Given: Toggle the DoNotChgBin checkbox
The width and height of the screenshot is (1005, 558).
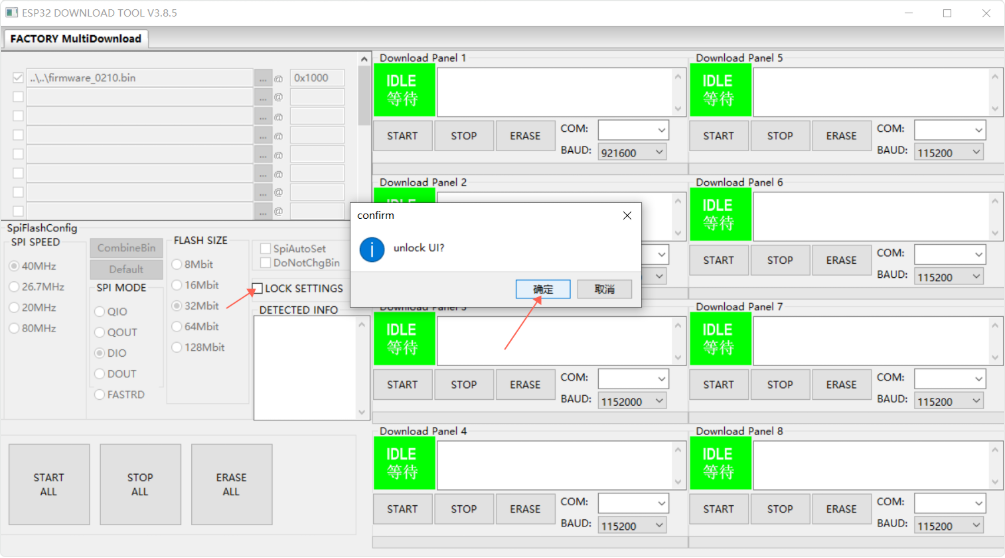Looking at the screenshot, I should [265, 263].
